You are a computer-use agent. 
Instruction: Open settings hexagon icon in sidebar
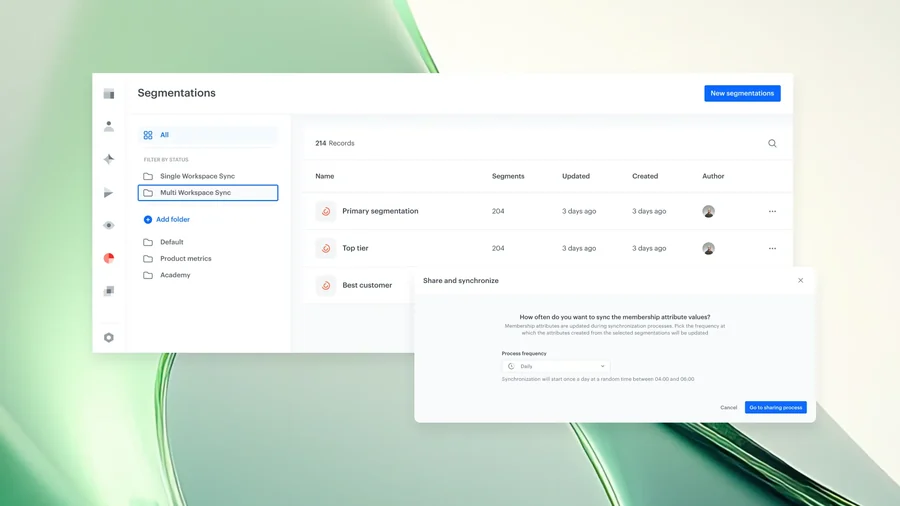coord(108,337)
